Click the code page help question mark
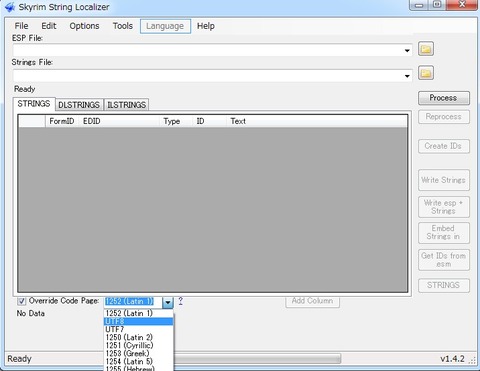Screen dimensions: 480x371 click(180, 301)
